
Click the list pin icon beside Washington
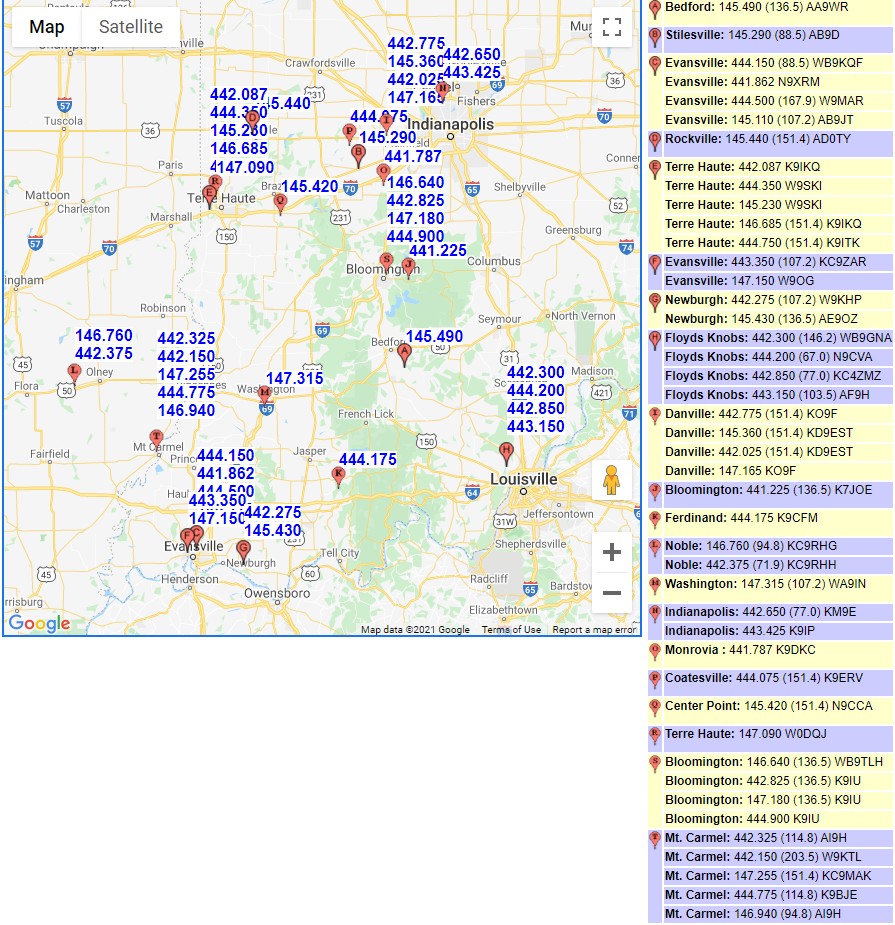[655, 587]
